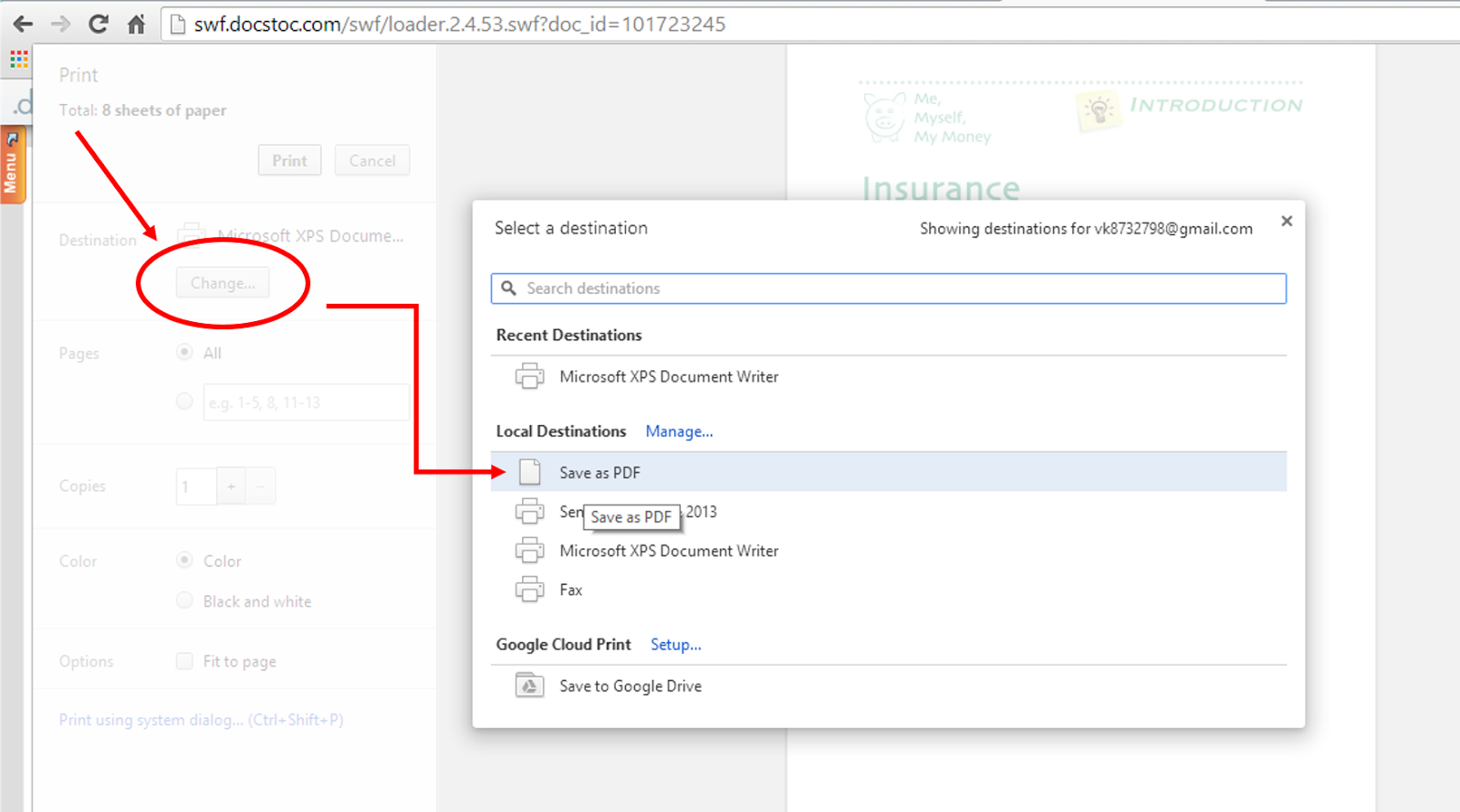The image size is (1460, 812).
Task: Click the vk8732798@gmail.com account text
Action: tap(1173, 229)
